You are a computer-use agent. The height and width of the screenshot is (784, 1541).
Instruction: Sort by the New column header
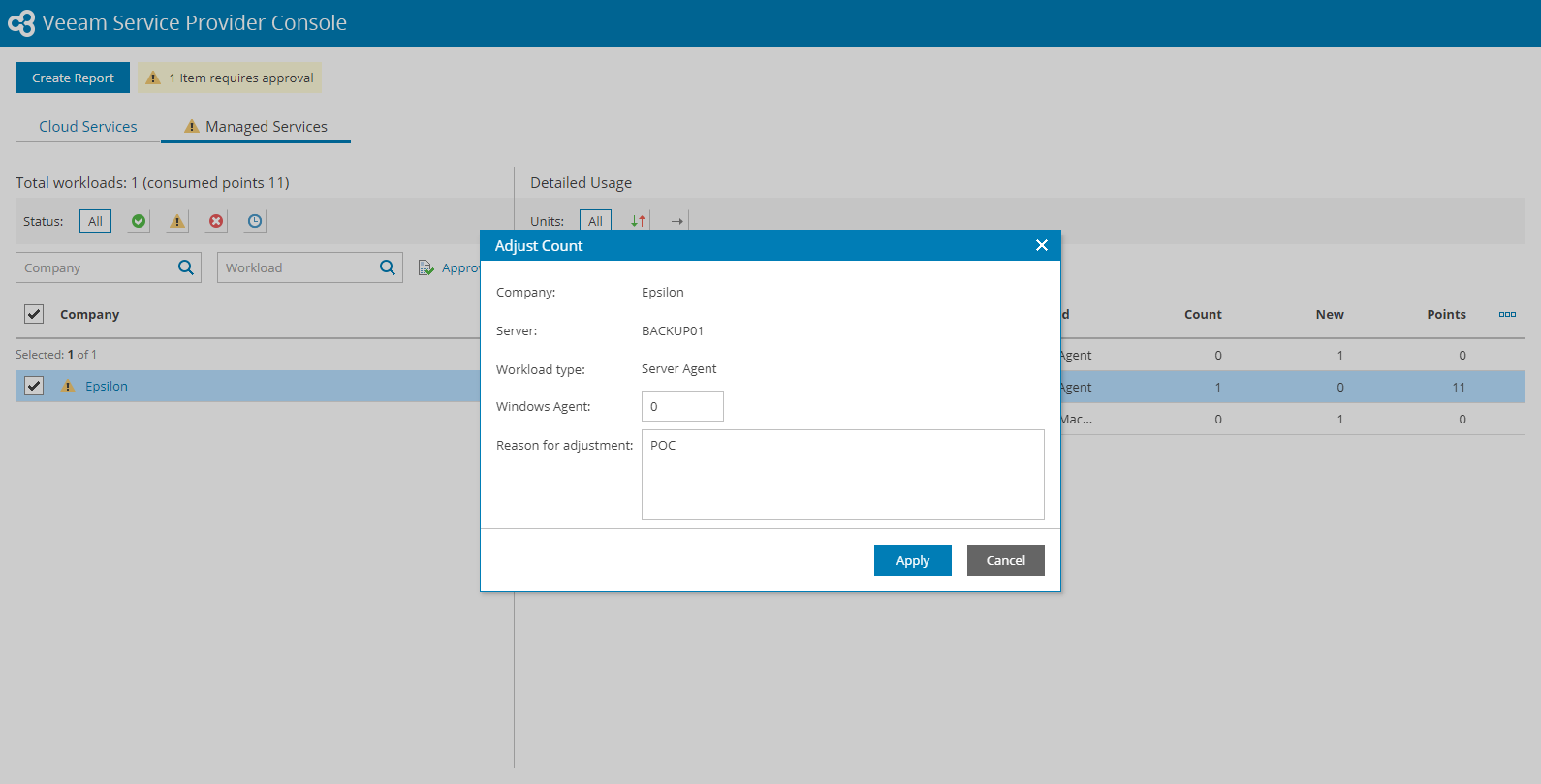1330,314
